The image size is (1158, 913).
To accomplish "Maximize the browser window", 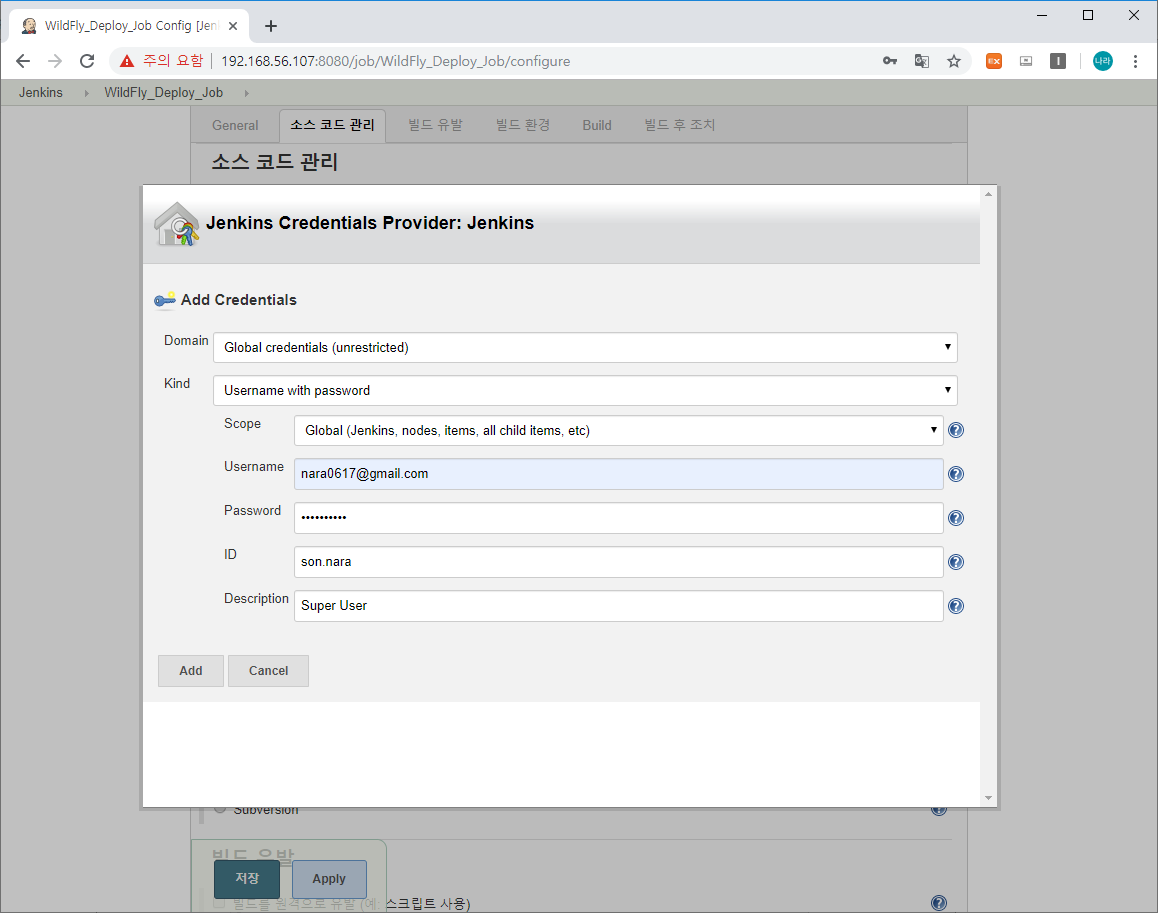I will 1088,16.
